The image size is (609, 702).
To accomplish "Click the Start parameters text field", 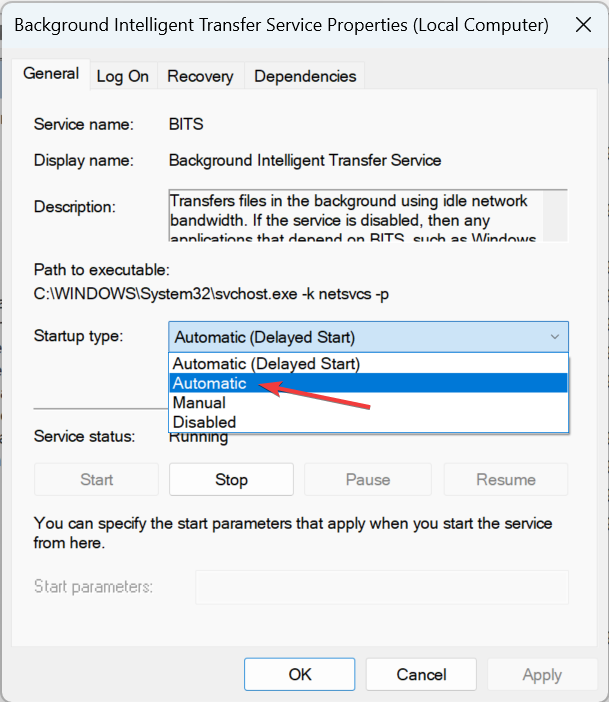I will point(382,587).
